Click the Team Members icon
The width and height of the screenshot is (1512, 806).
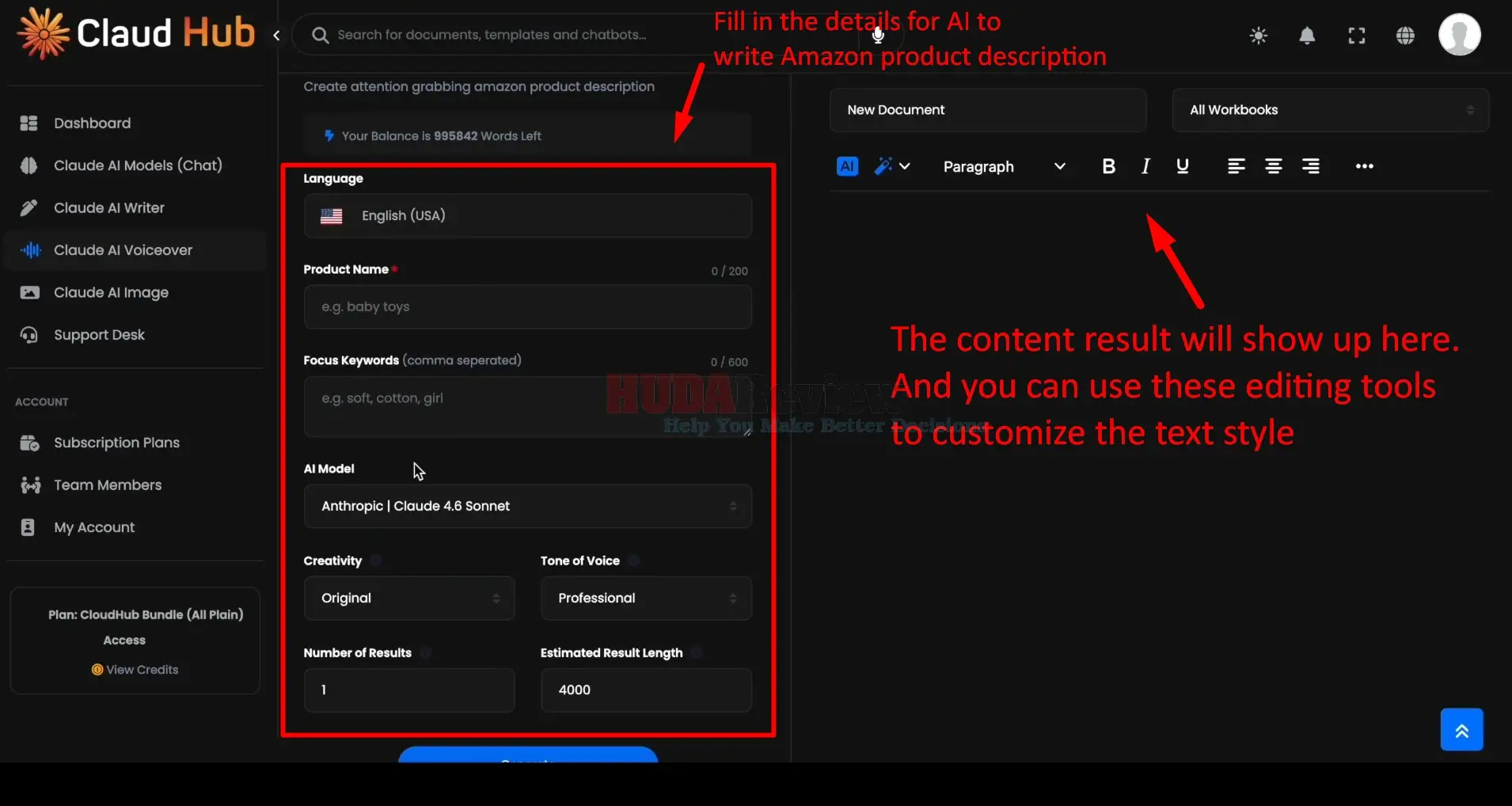tap(30, 485)
